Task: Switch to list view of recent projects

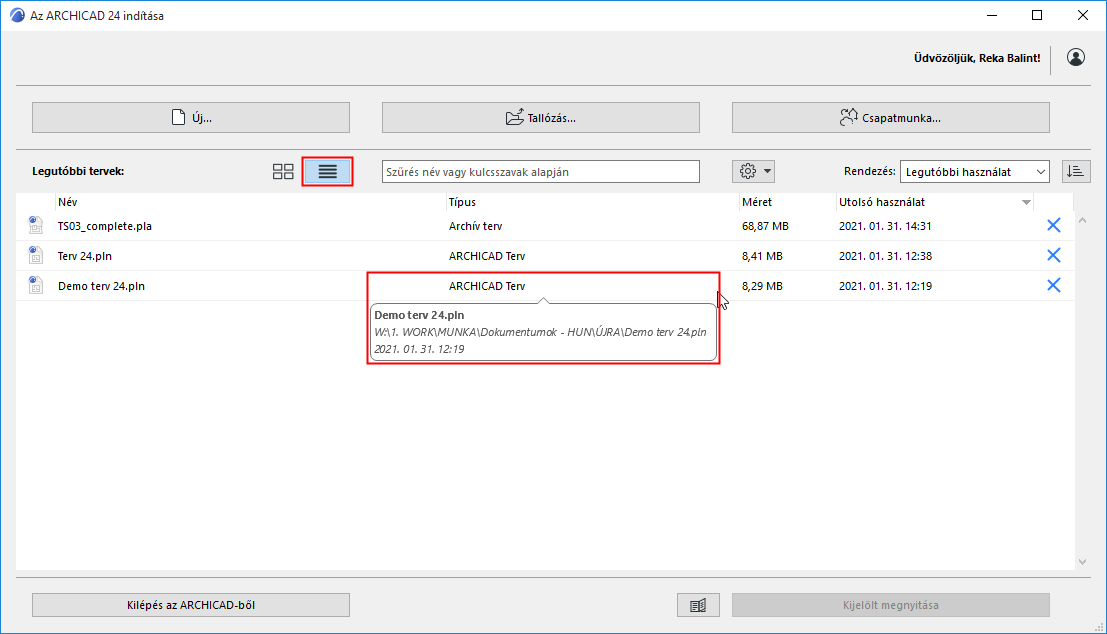Action: (328, 172)
